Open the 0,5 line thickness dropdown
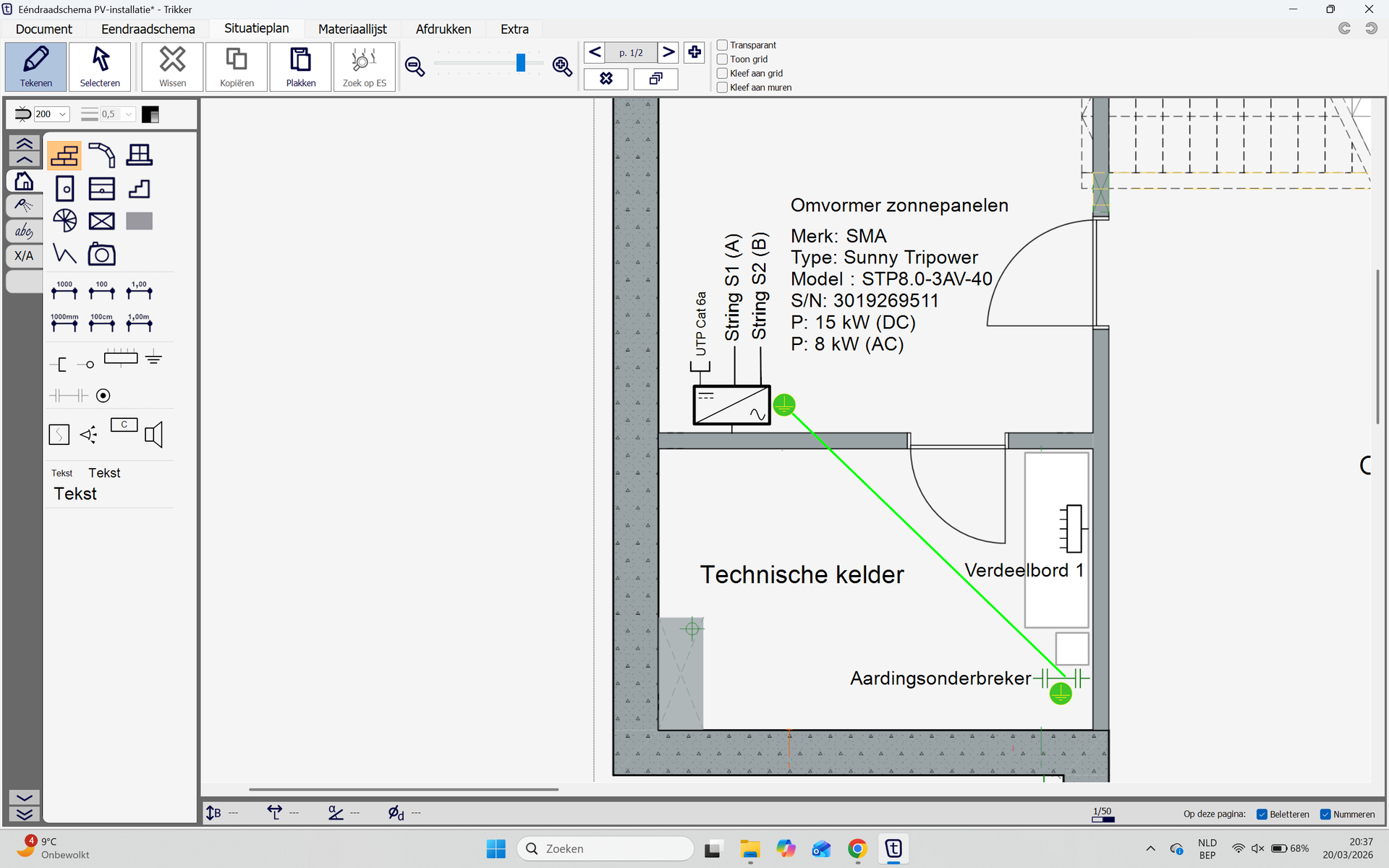 (x=128, y=114)
